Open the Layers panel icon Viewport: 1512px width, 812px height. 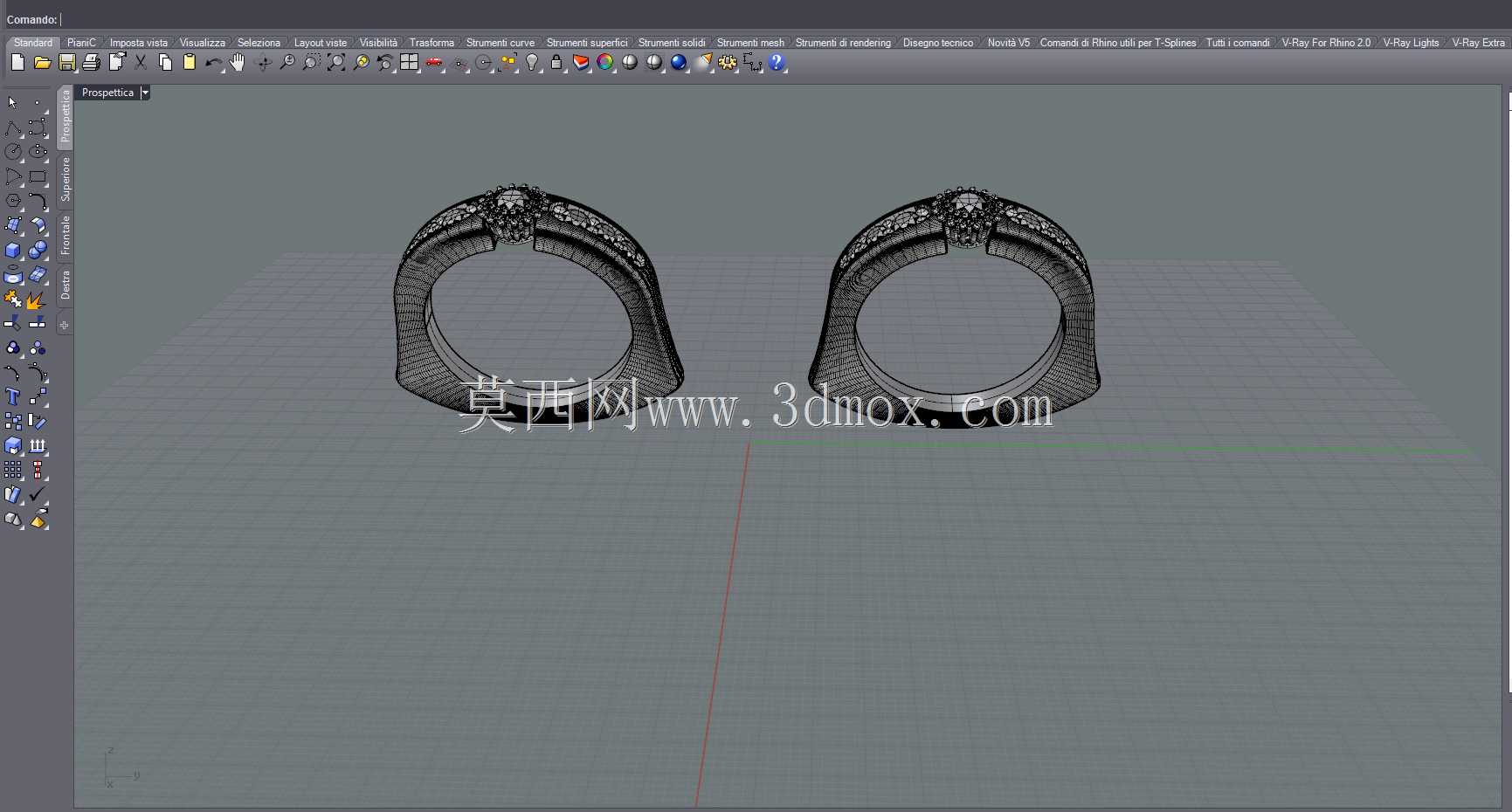pyautogui.click(x=581, y=62)
